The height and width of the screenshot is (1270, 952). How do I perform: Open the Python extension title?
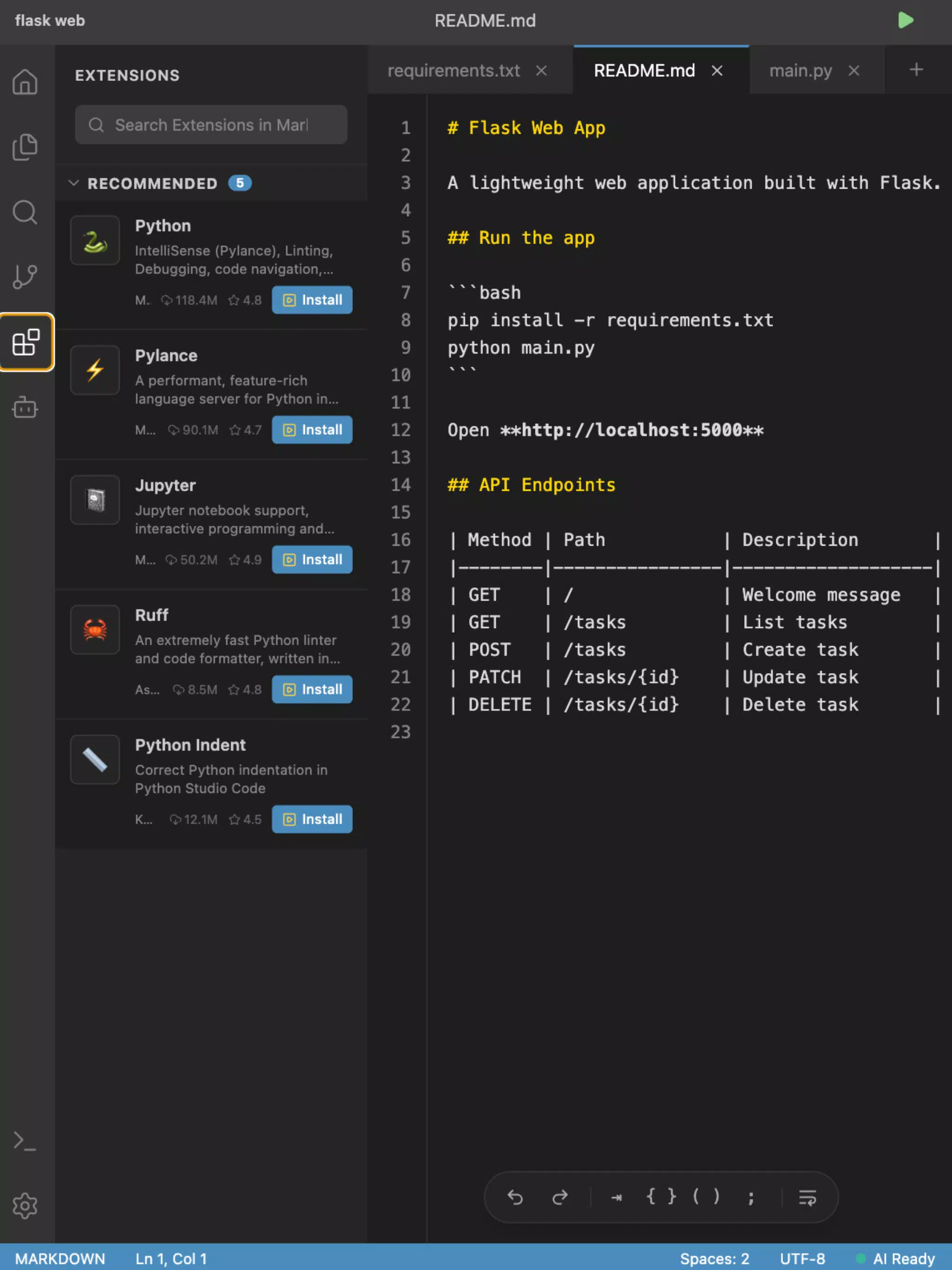tap(163, 225)
